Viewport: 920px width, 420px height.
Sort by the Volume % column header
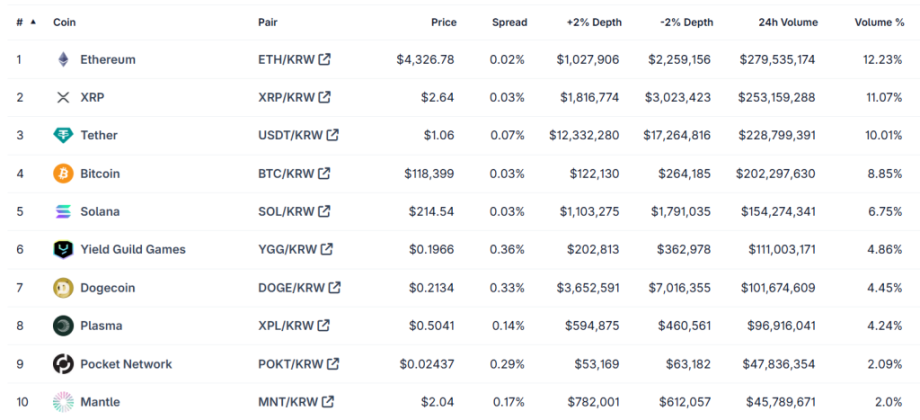(879, 22)
